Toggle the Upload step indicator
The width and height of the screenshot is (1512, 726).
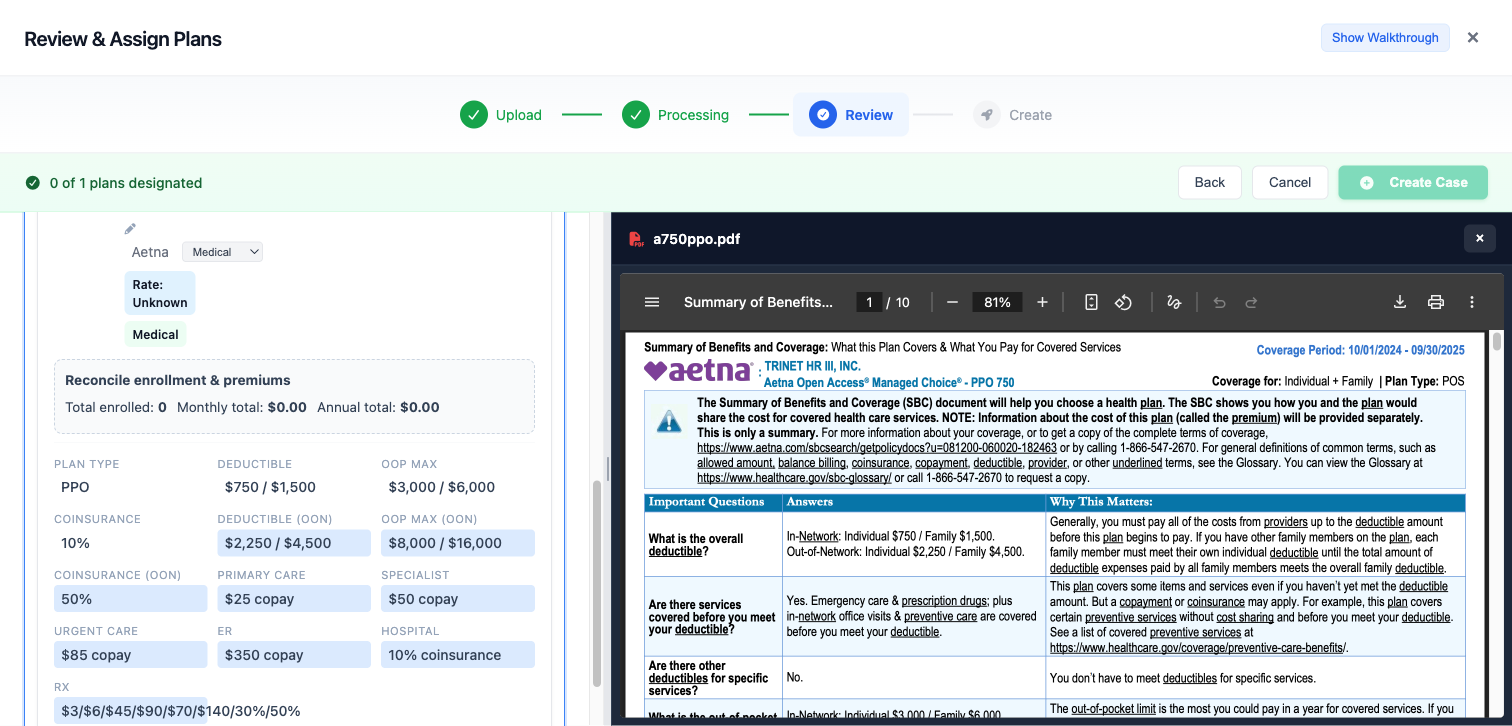coord(473,114)
